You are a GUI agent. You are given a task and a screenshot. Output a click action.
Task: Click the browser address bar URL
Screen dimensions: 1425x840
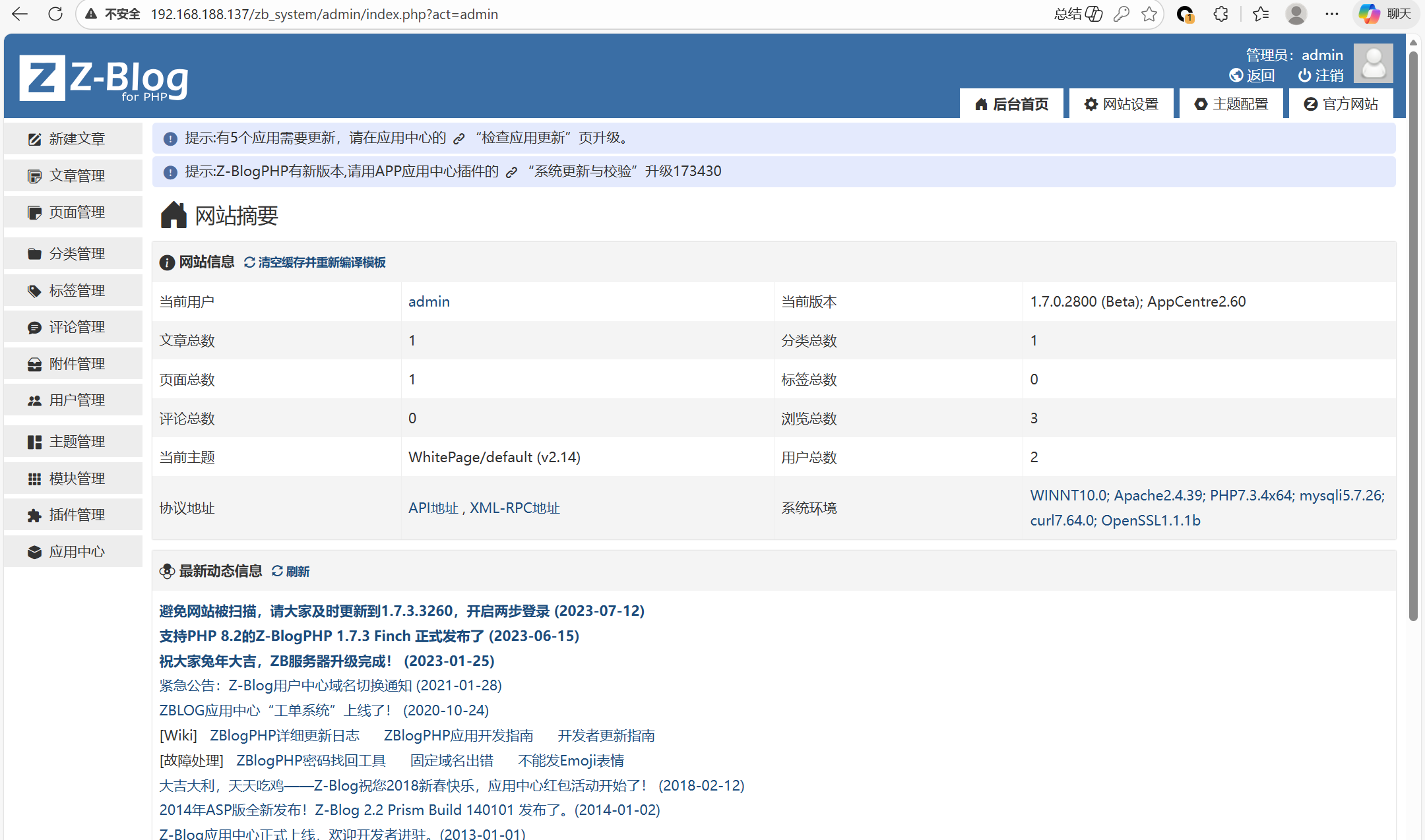coord(324,14)
